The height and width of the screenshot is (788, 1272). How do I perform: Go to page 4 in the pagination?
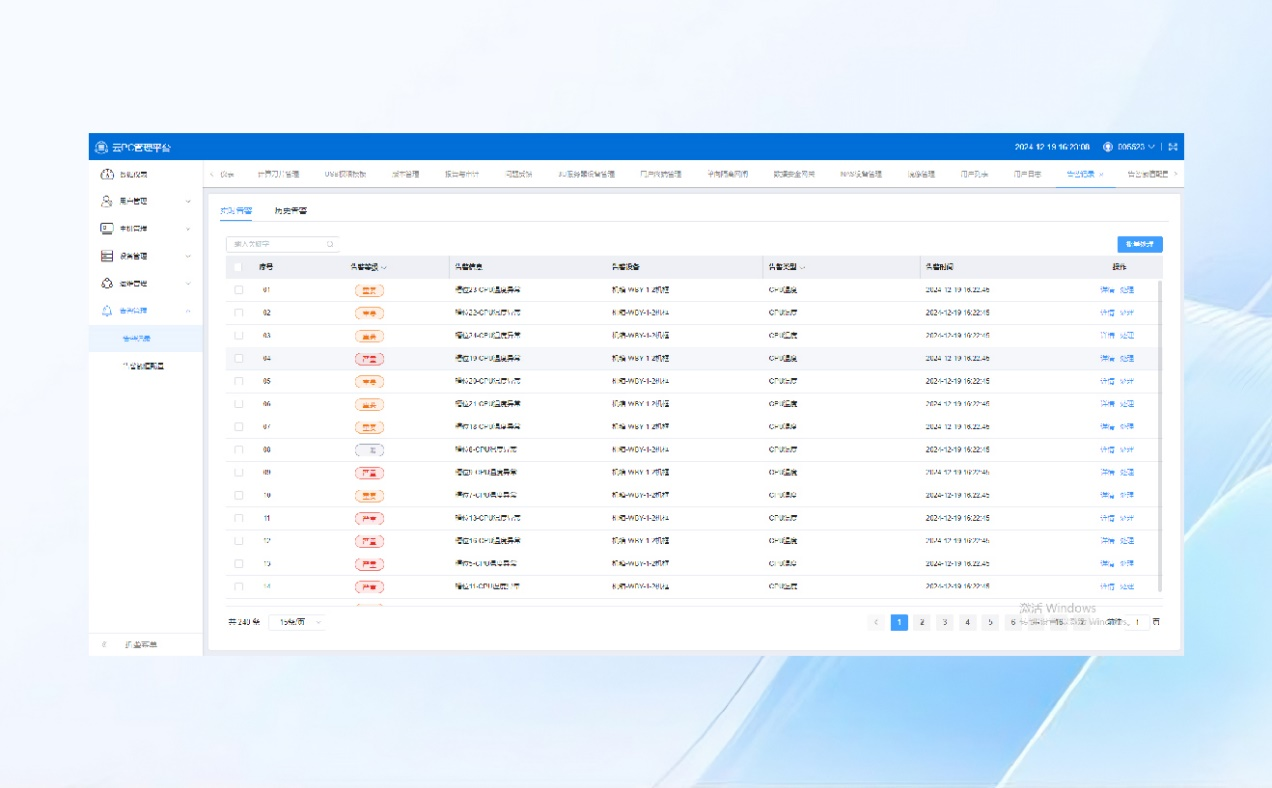[967, 622]
